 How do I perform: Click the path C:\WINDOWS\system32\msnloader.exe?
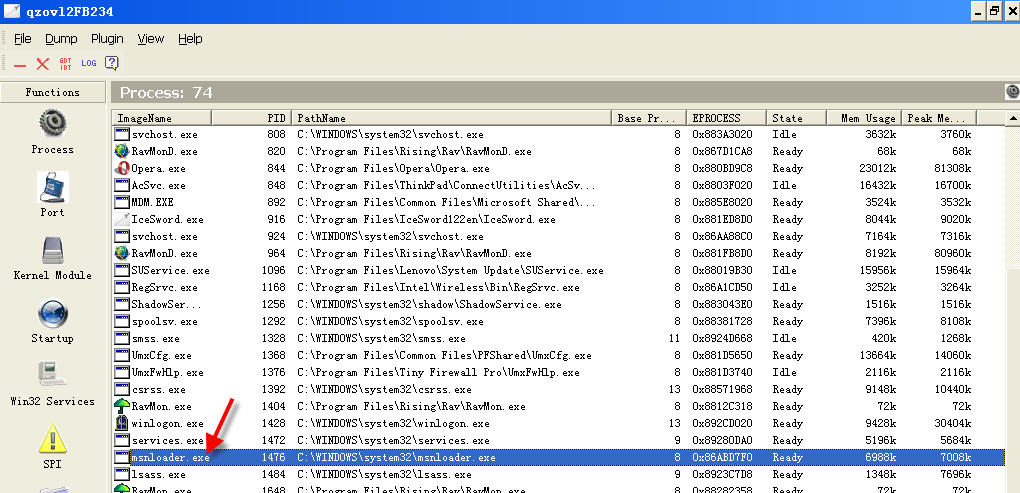[x=396, y=457]
